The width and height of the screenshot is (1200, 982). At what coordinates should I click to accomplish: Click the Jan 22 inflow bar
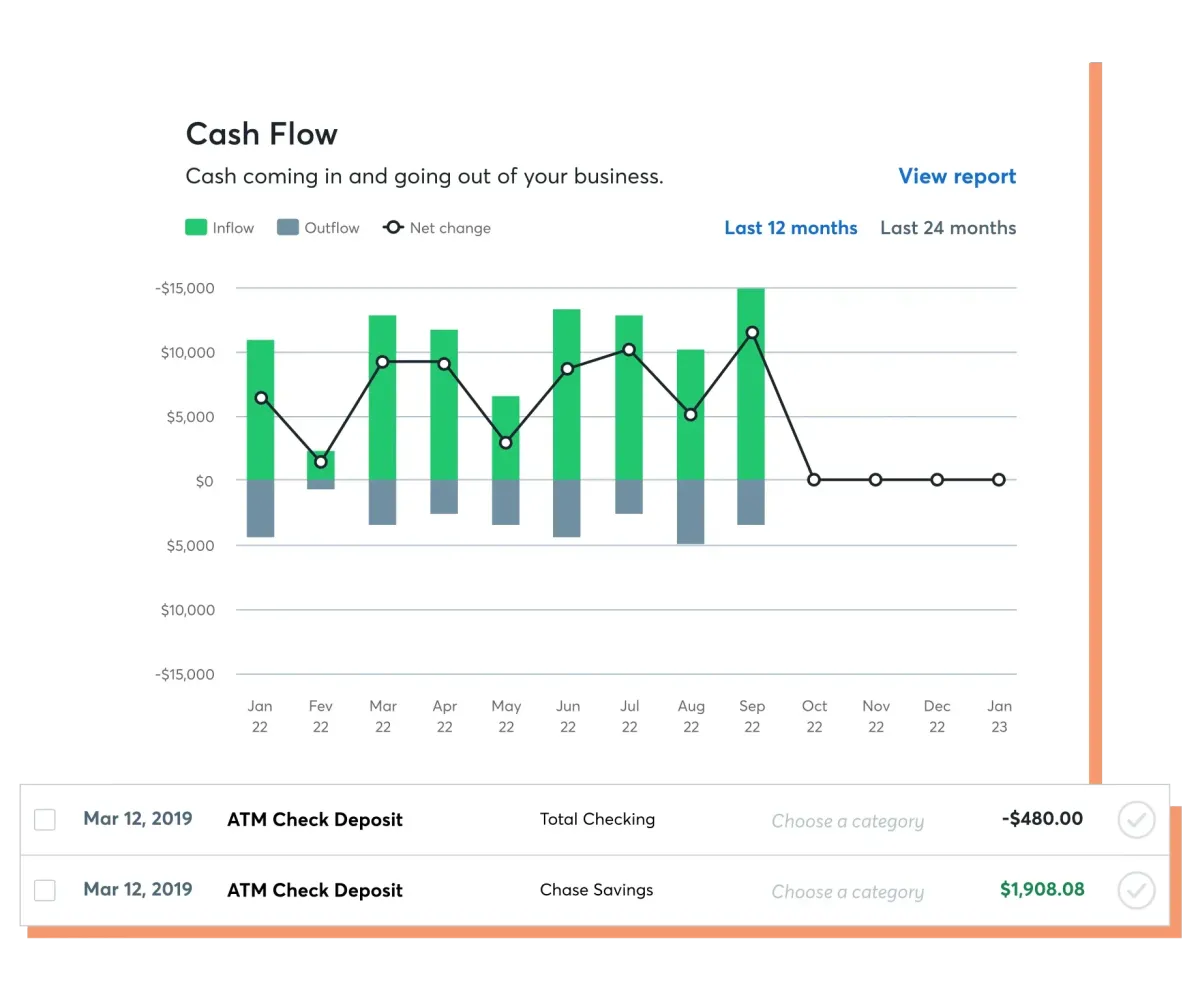click(x=261, y=410)
